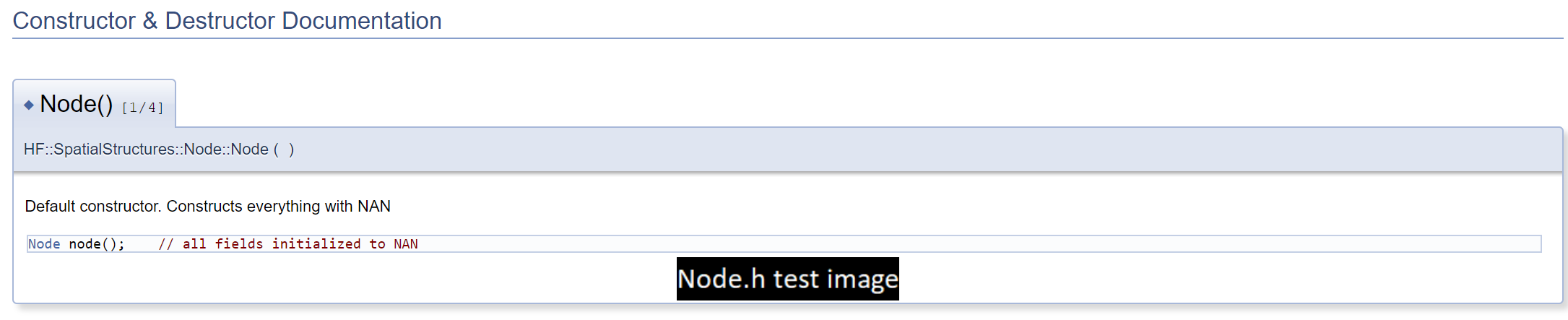Viewport: 1568px width, 320px height.
Task: Click the word Destructor in the section heading
Action: [220, 21]
